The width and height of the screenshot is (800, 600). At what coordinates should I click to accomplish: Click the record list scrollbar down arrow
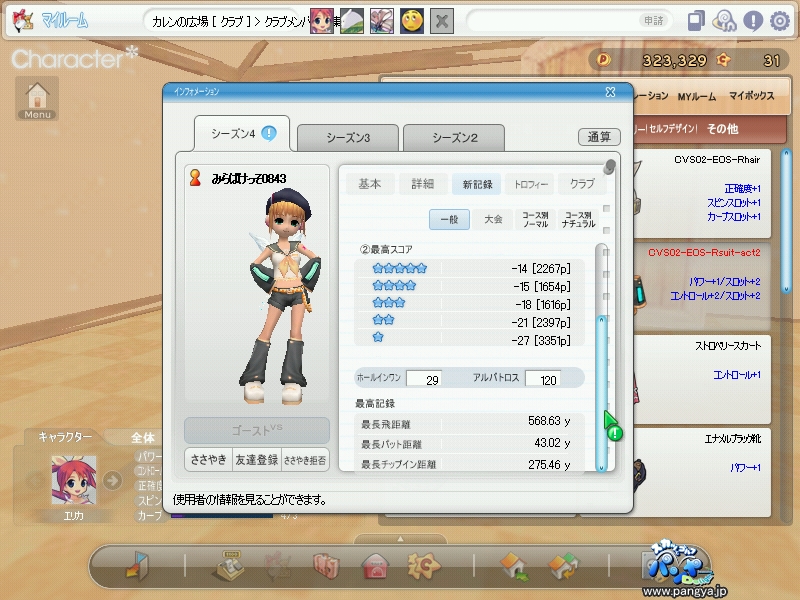tap(602, 467)
